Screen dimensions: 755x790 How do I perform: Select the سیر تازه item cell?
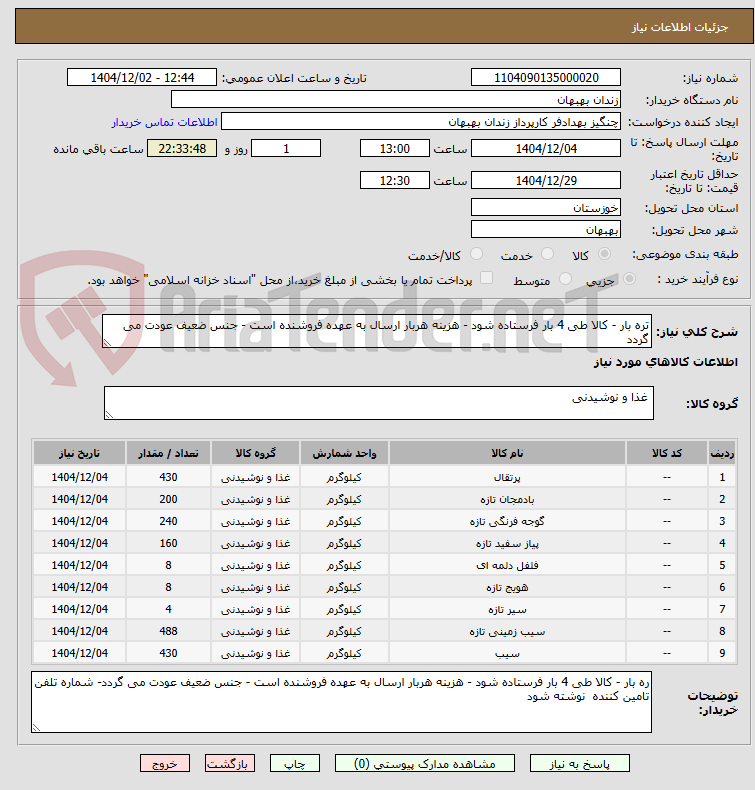[x=507, y=610]
